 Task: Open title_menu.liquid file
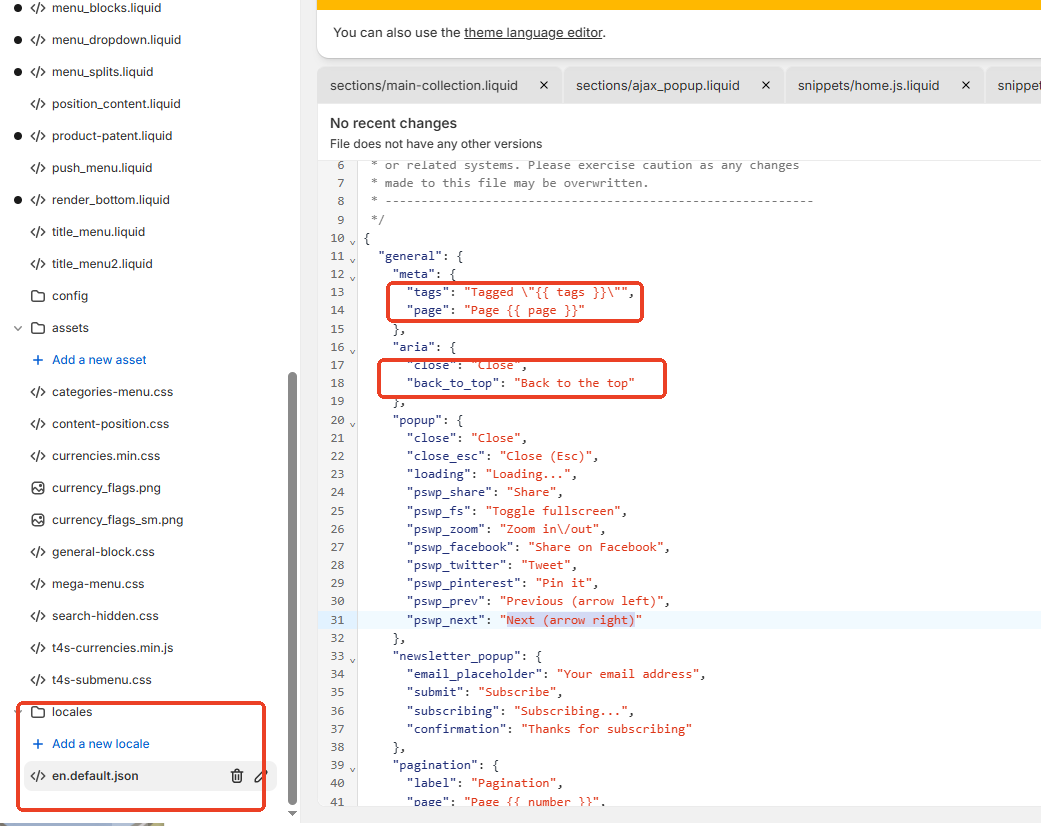(98, 232)
